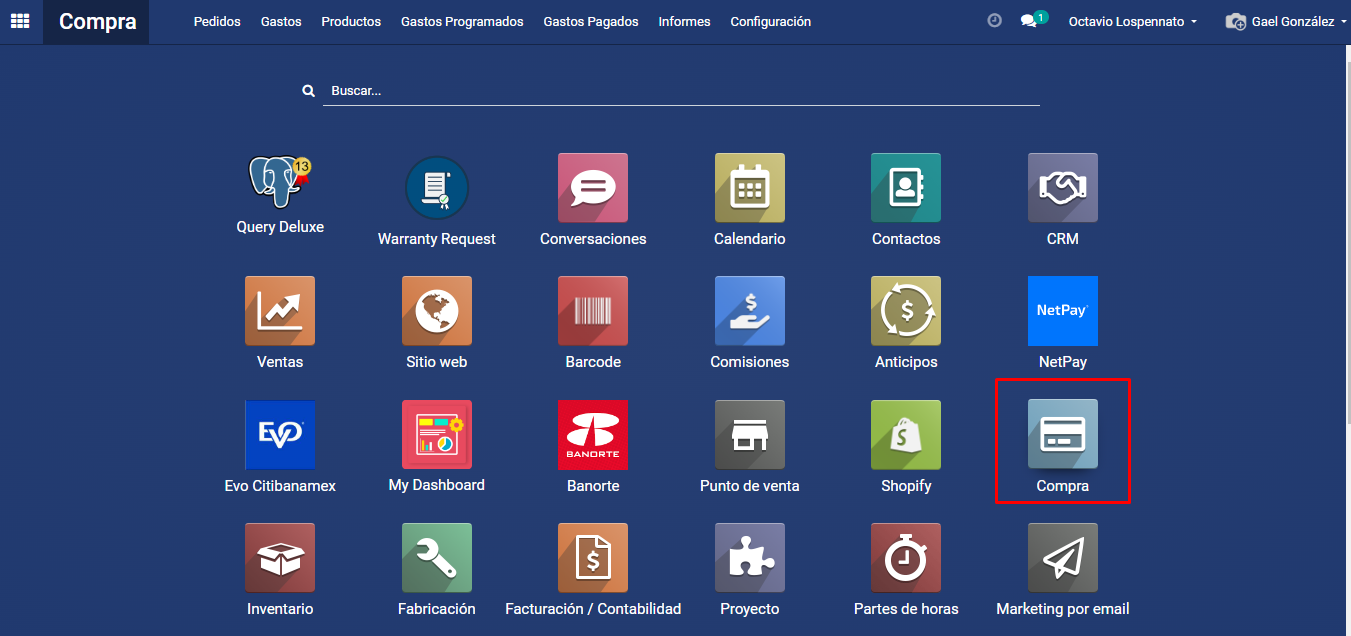Open the My Dashboard app
Image resolution: width=1351 pixels, height=636 pixels.
tap(437, 435)
